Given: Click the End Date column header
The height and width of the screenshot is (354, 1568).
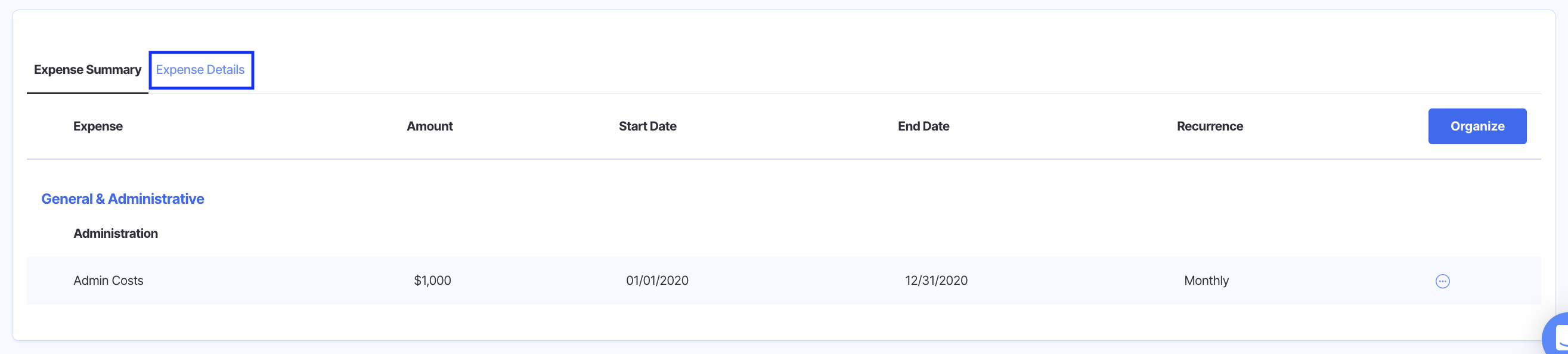Looking at the screenshot, I should tap(924, 126).
